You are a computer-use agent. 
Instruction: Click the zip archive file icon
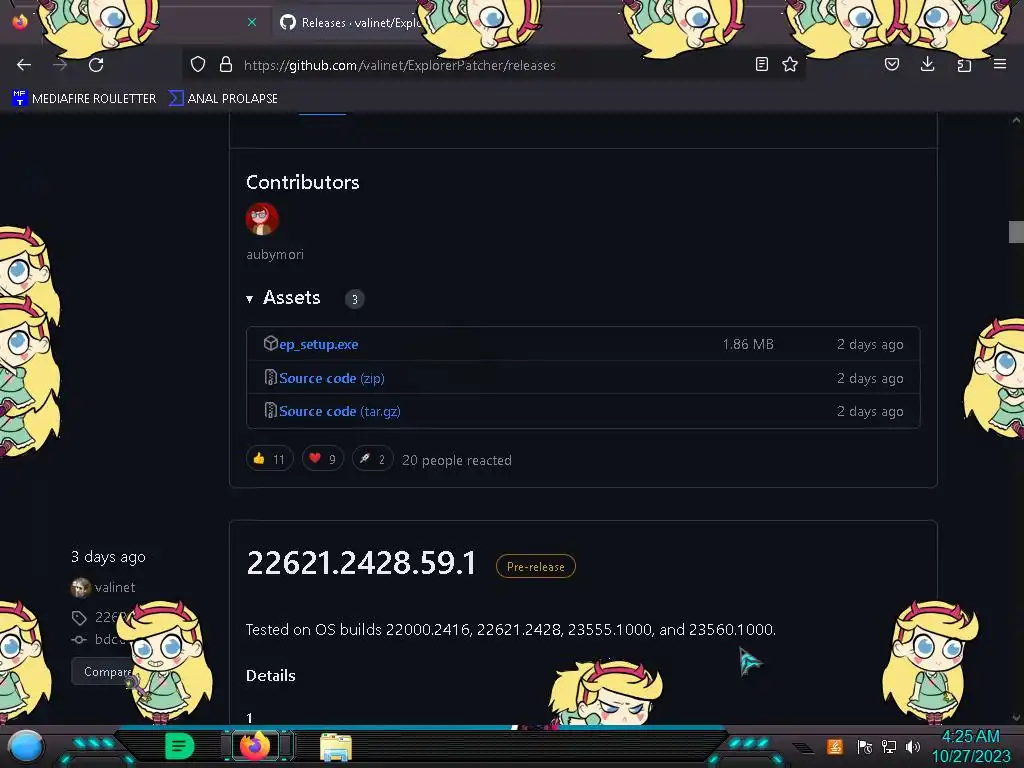pyautogui.click(x=270, y=377)
